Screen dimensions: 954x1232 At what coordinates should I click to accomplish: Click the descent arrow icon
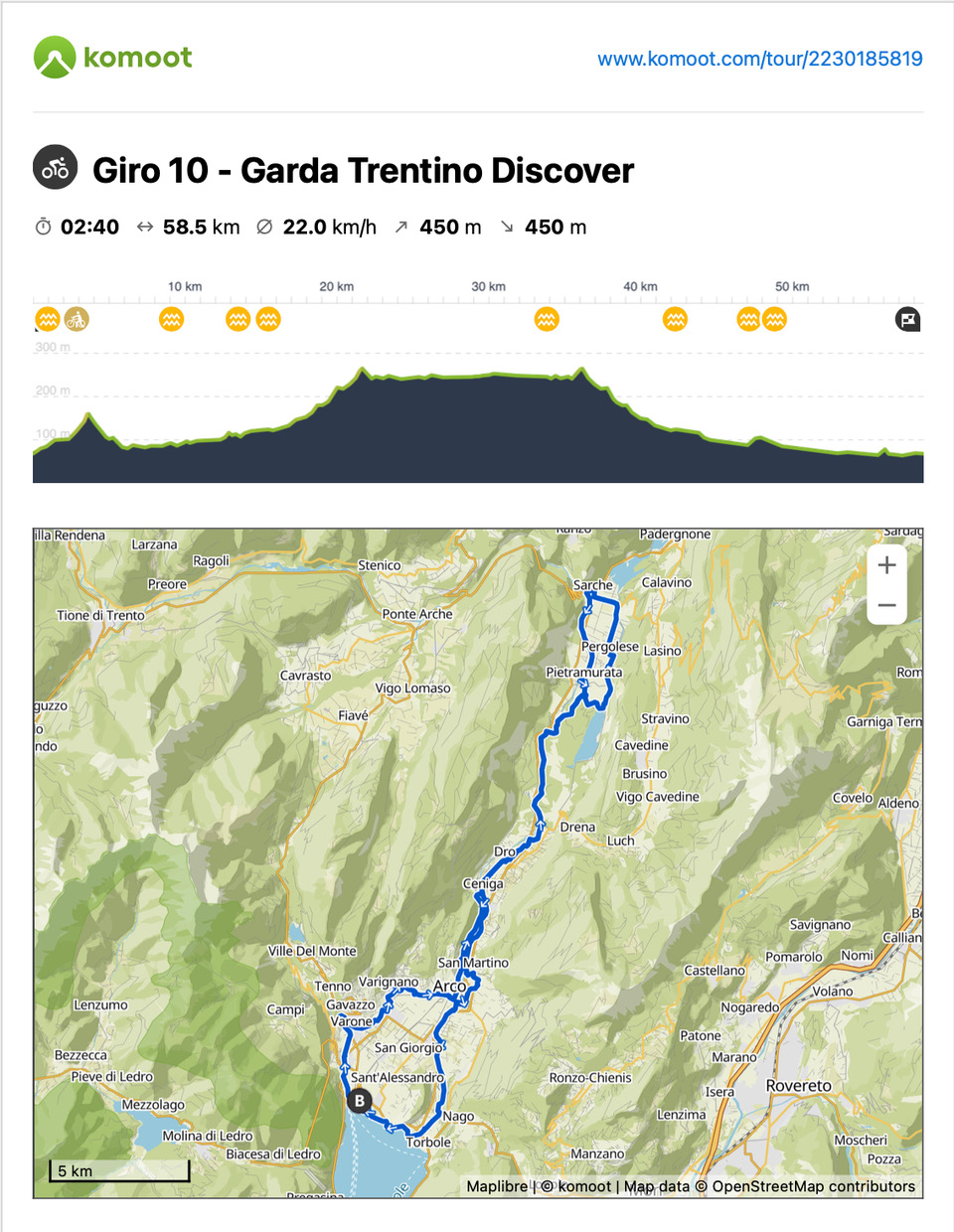point(507,227)
